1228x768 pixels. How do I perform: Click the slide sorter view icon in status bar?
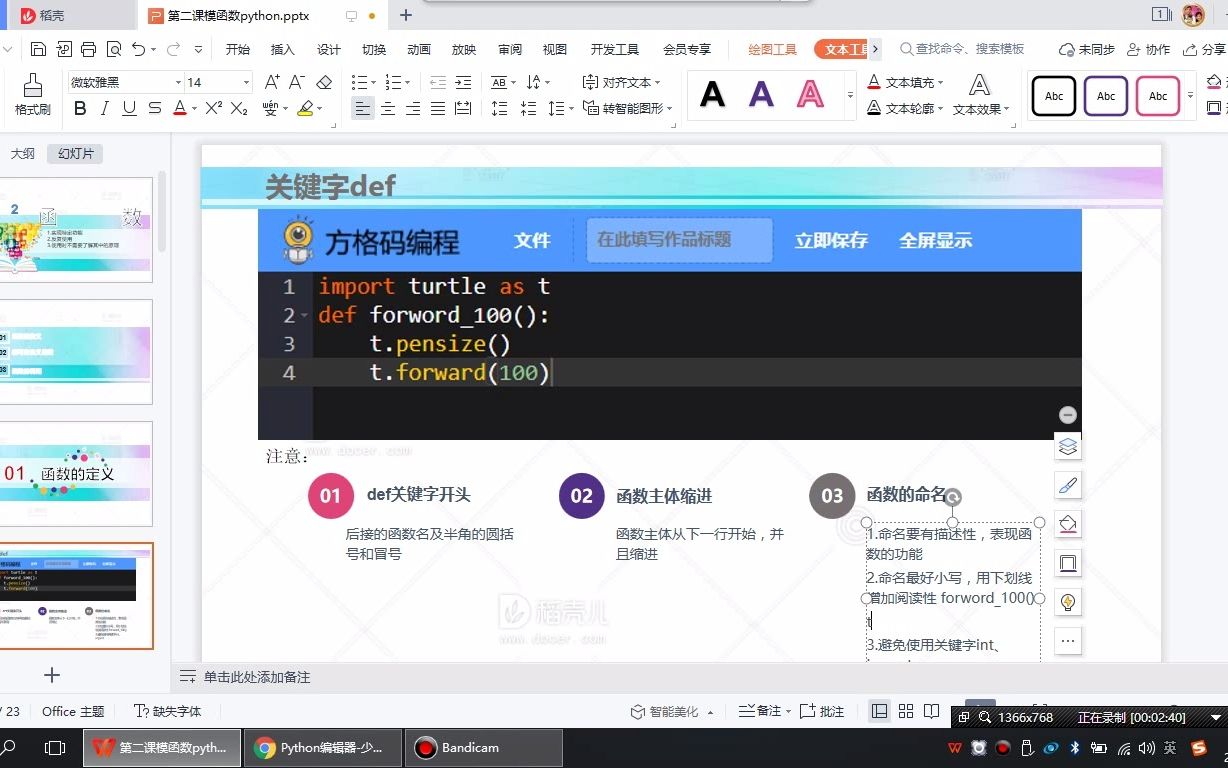906,710
